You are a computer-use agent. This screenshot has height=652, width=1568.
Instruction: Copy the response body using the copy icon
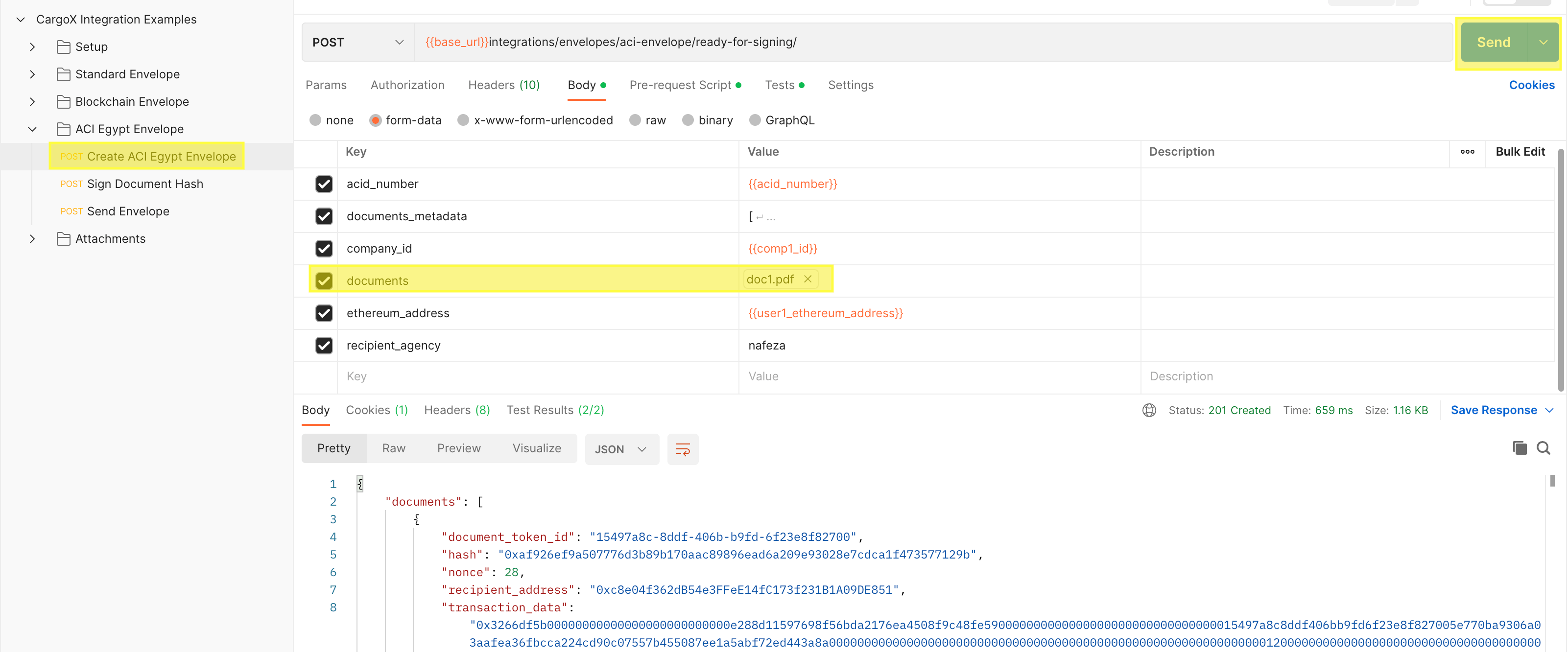pyautogui.click(x=1520, y=448)
